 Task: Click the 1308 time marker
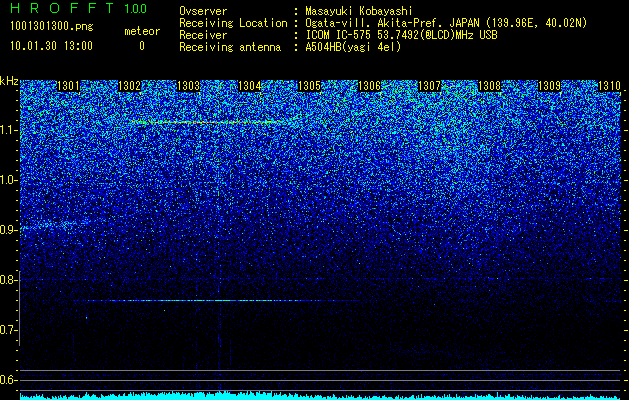(489, 86)
